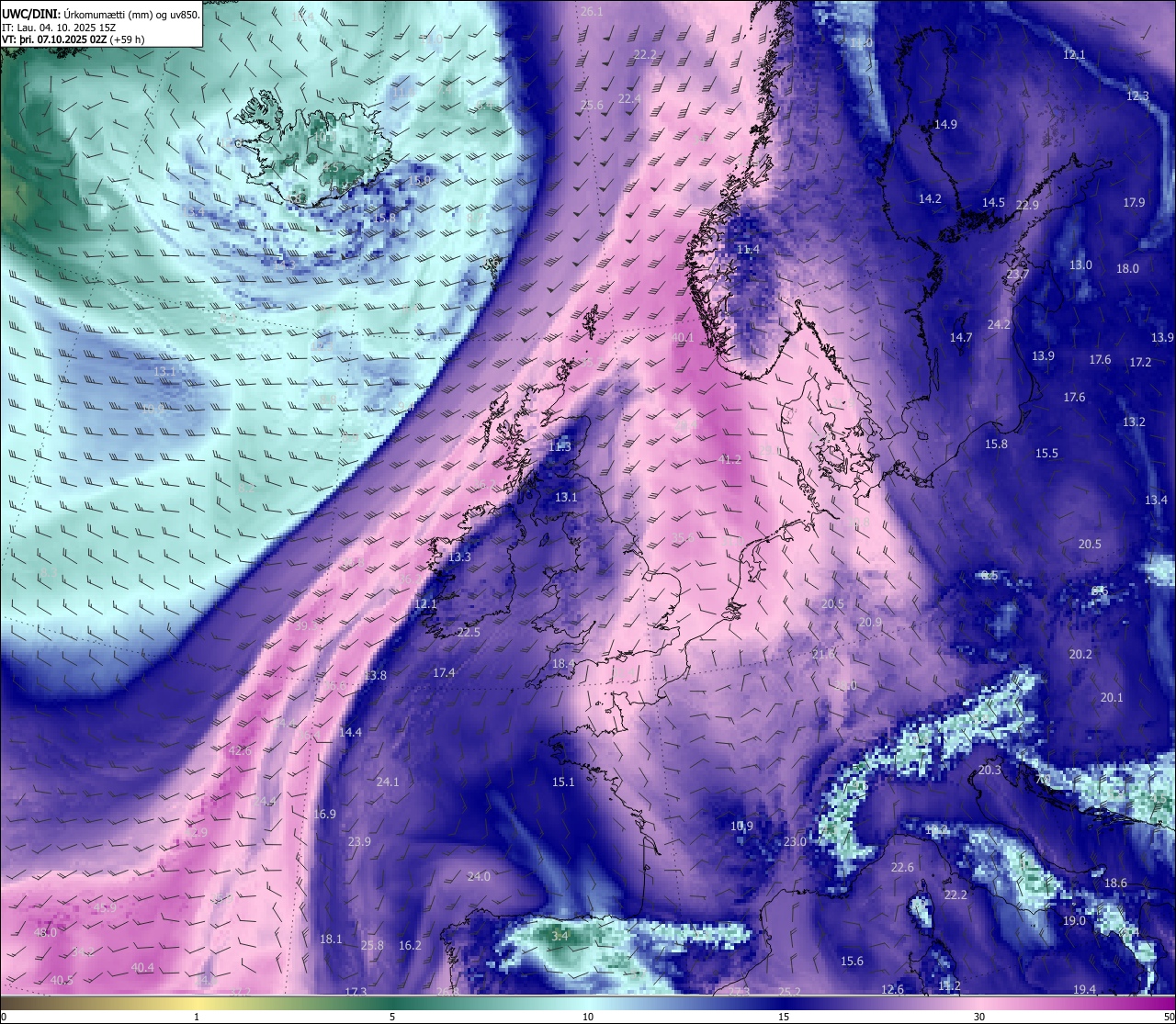Click the 14.4 value label
1176x1024 pixels.
[x=350, y=733]
